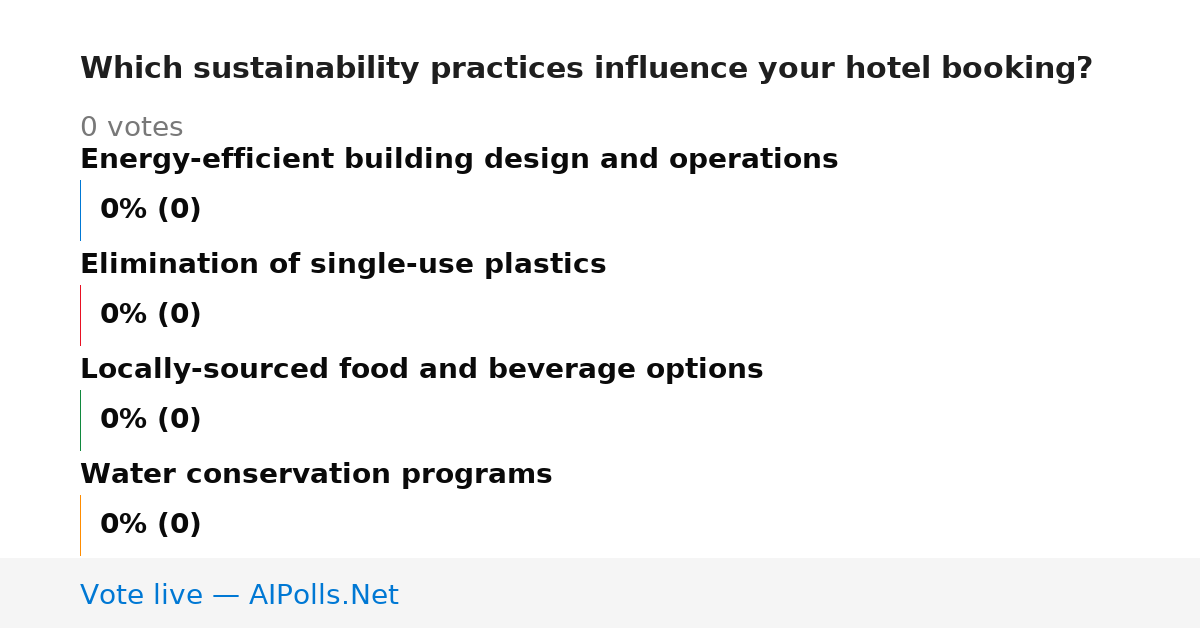Choose Elimination of single-use plastics option
Viewport: 1200px width, 628px height.
point(343,265)
